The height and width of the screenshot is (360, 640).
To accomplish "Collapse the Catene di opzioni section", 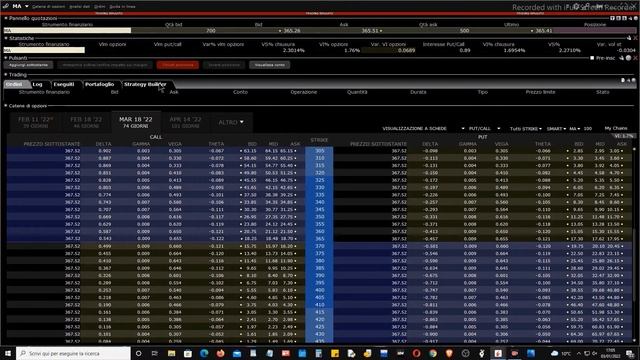I will tap(6, 106).
